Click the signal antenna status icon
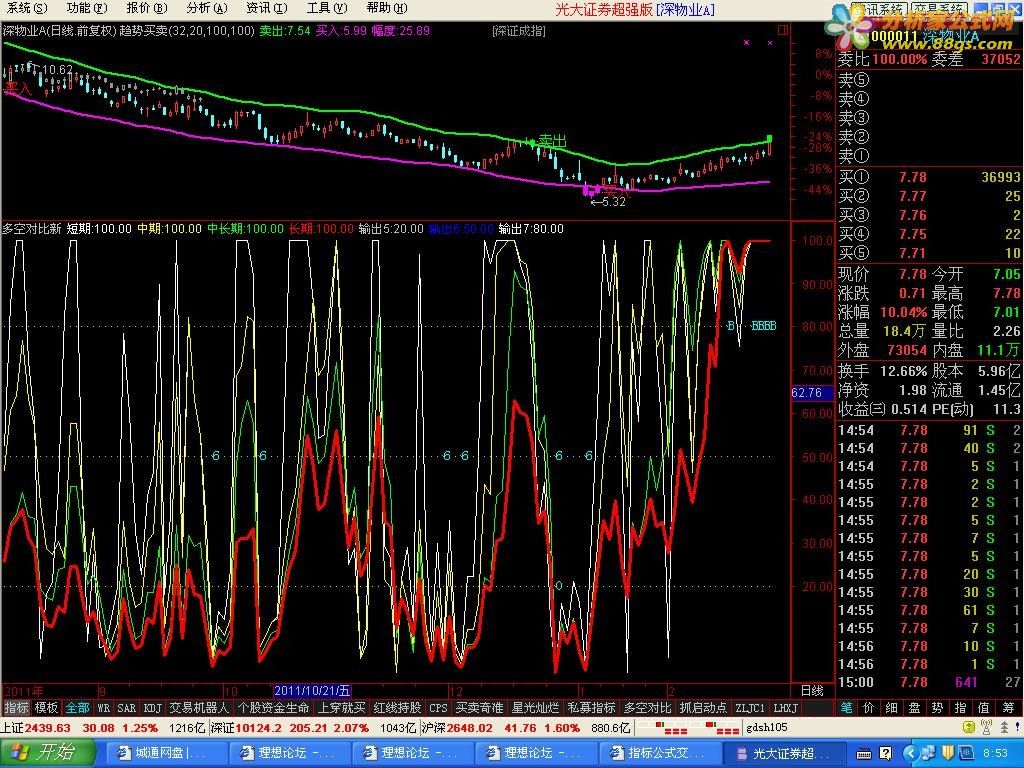This screenshot has width=1024, height=768. (987, 728)
